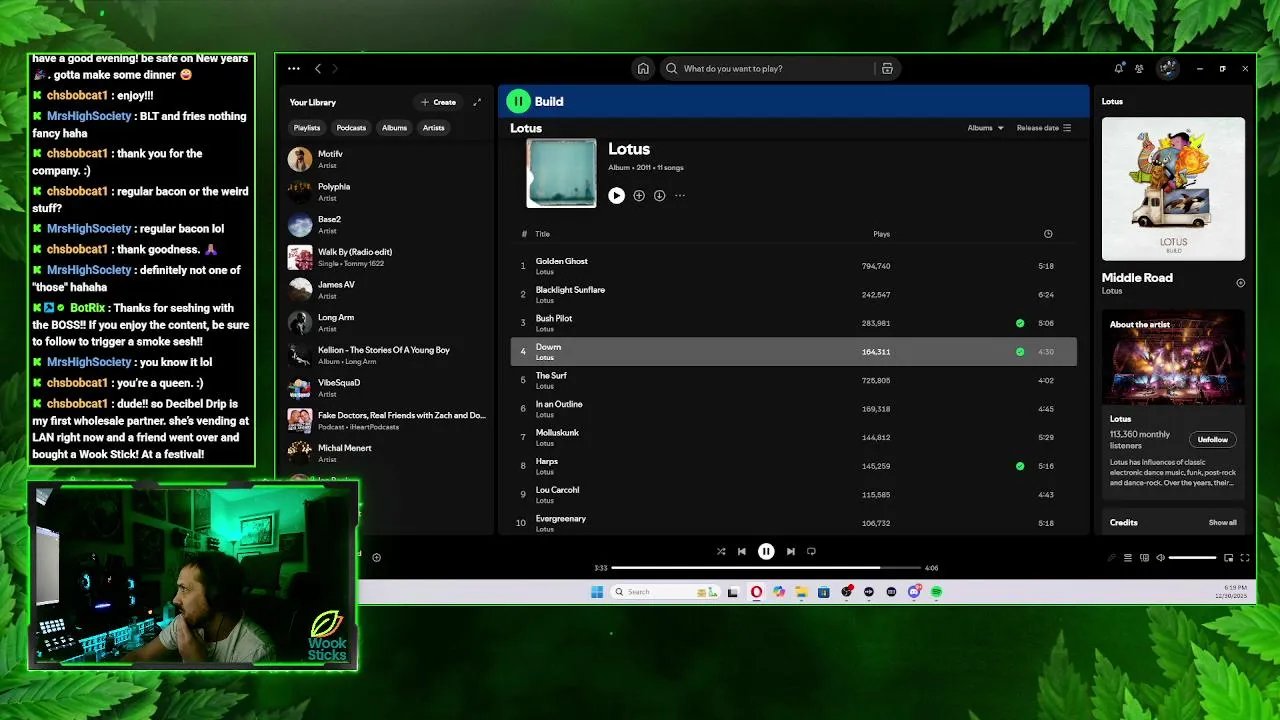Open the Walk By (Radio edit) single

[386, 257]
